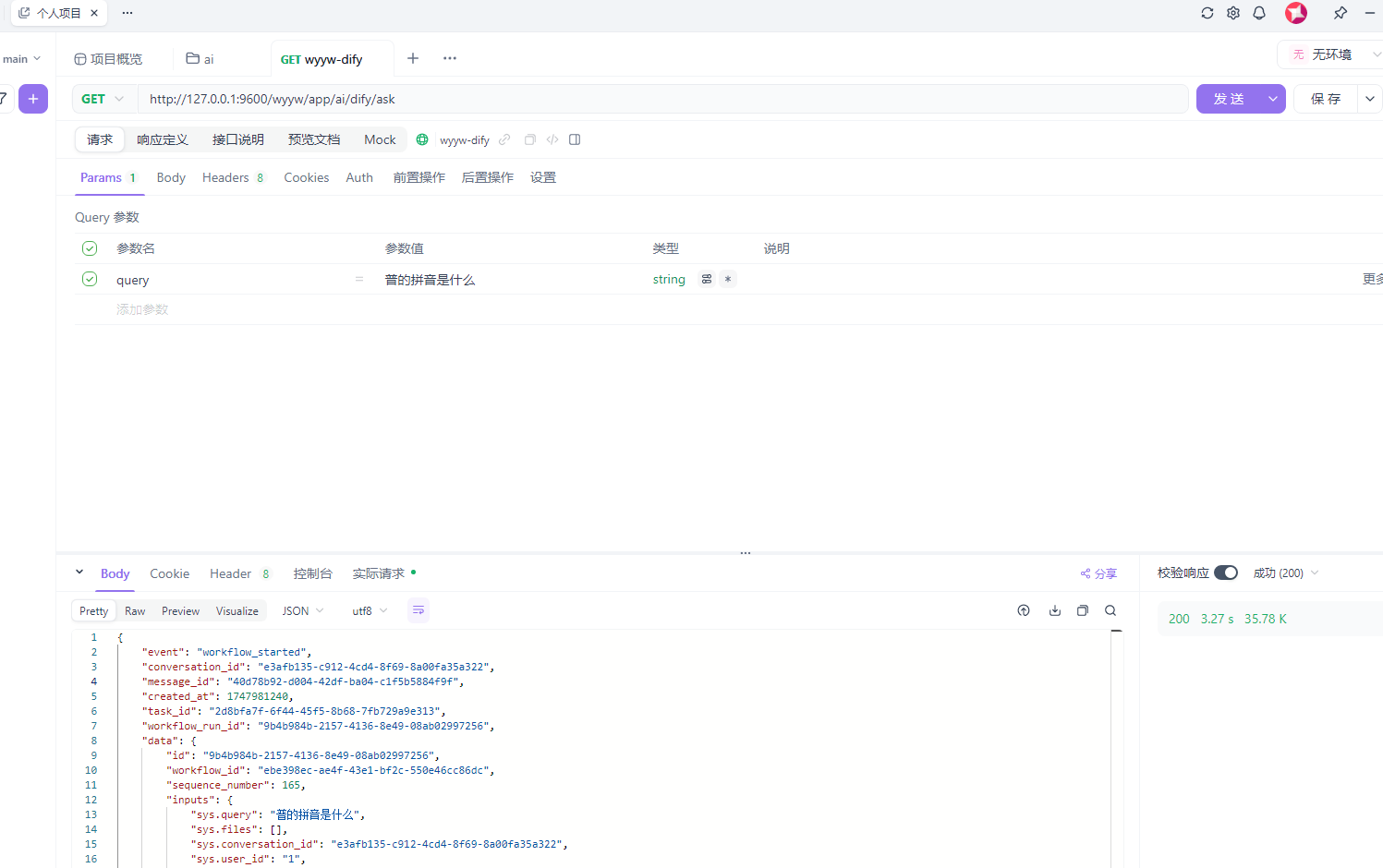Search within the response body
The image size is (1383, 868).
click(1110, 610)
